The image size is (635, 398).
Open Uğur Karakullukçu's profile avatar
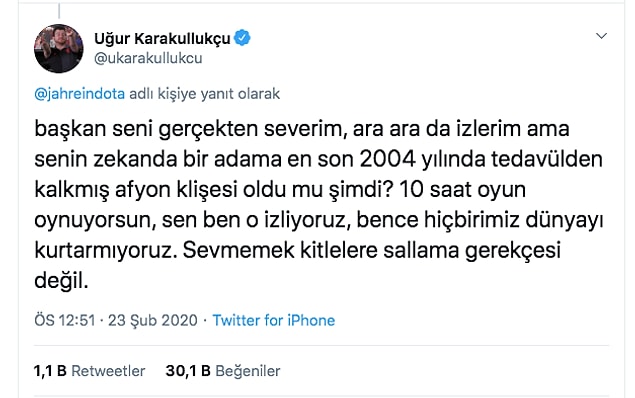point(59,48)
